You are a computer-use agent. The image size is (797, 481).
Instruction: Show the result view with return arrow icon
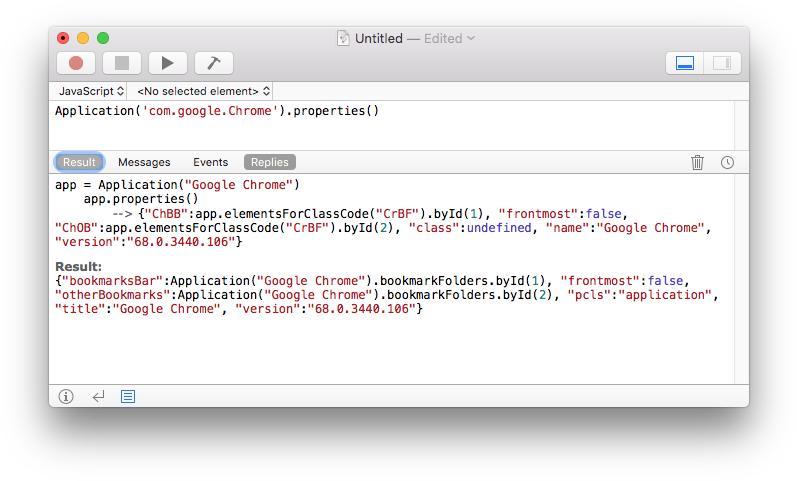[98, 396]
